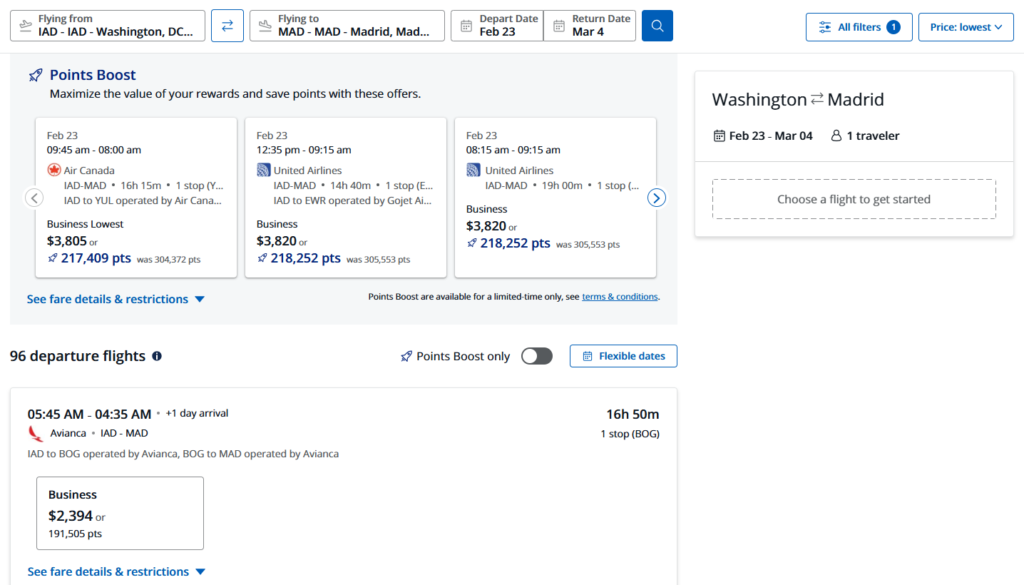The width and height of the screenshot is (1024, 585).
Task: Click the Flexible dates button
Action: [623, 356]
